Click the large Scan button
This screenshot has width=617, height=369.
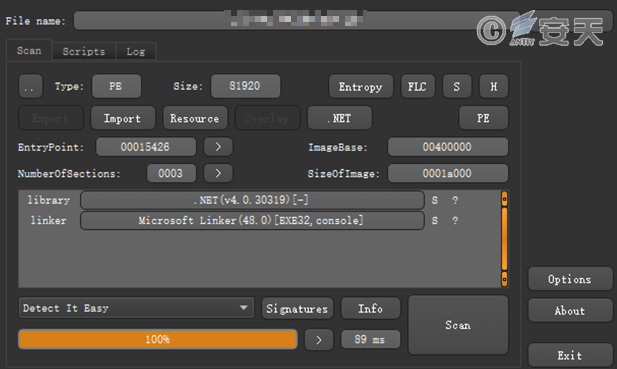pyautogui.click(x=458, y=325)
